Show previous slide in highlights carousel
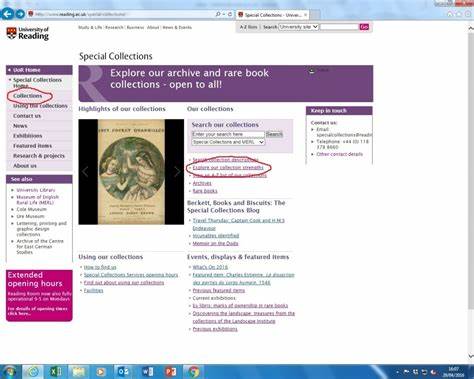The image size is (474, 379). point(85,172)
